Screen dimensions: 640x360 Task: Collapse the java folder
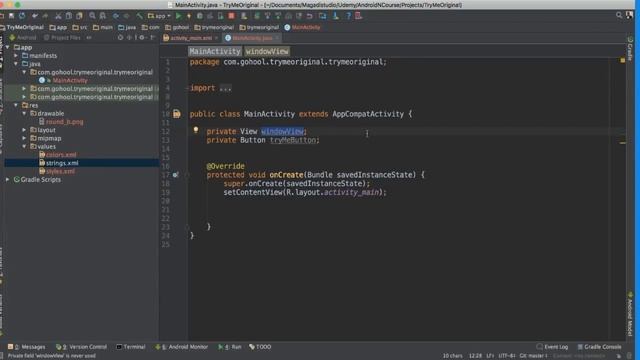(x=16, y=64)
